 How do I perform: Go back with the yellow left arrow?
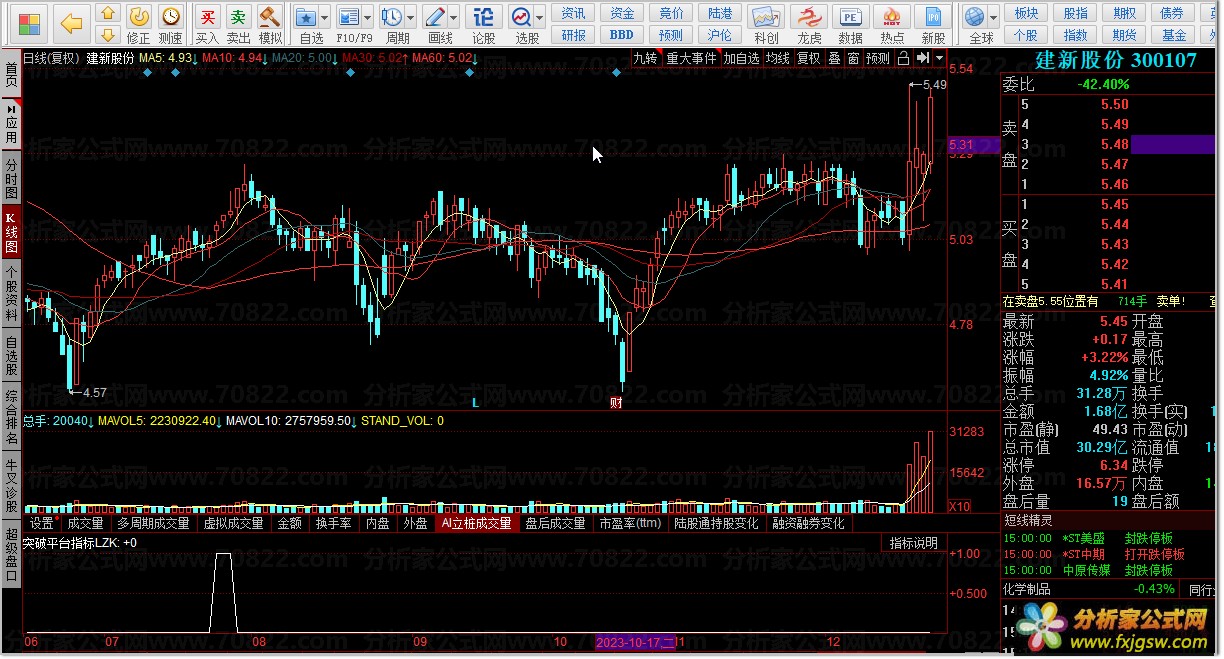(71, 22)
